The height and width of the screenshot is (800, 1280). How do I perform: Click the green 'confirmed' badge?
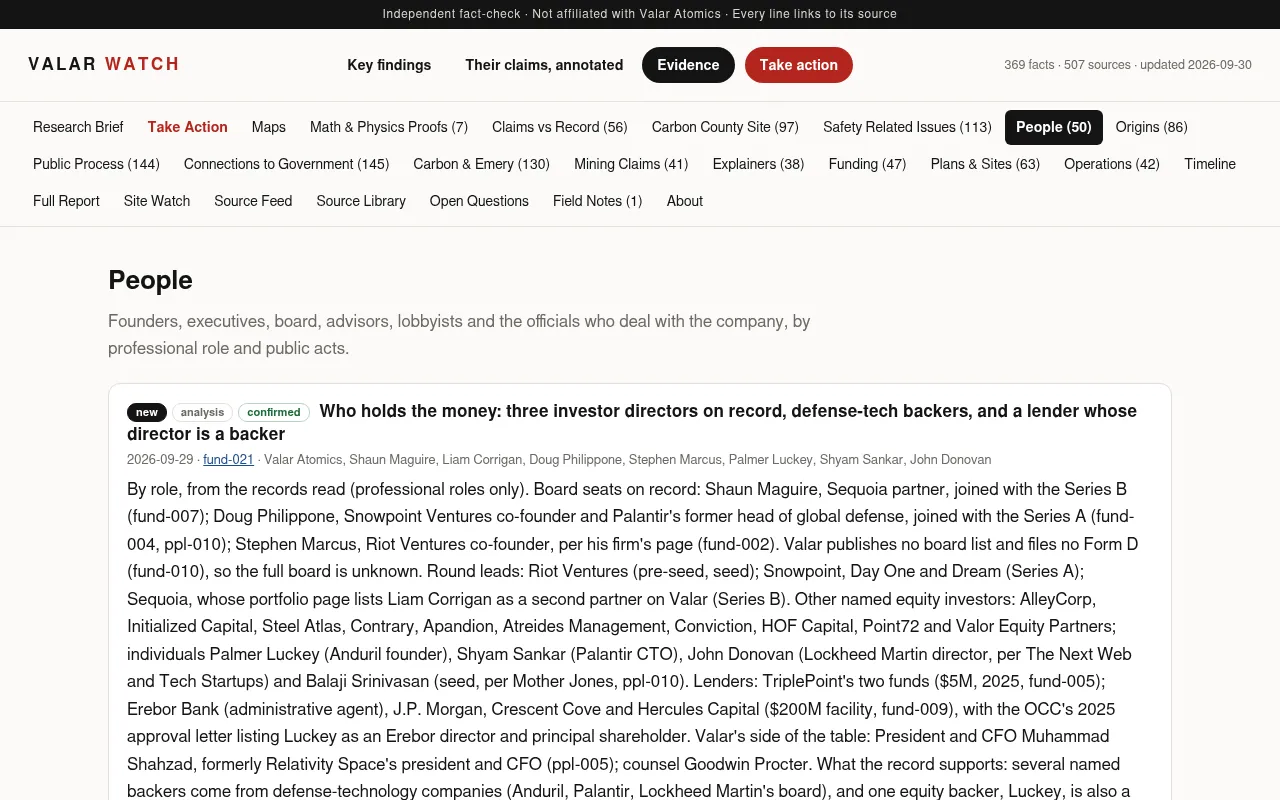click(x=274, y=412)
